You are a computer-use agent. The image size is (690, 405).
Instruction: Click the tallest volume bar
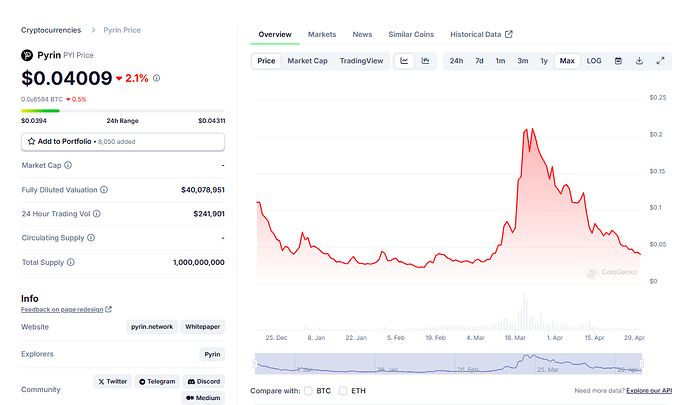tap(524, 312)
